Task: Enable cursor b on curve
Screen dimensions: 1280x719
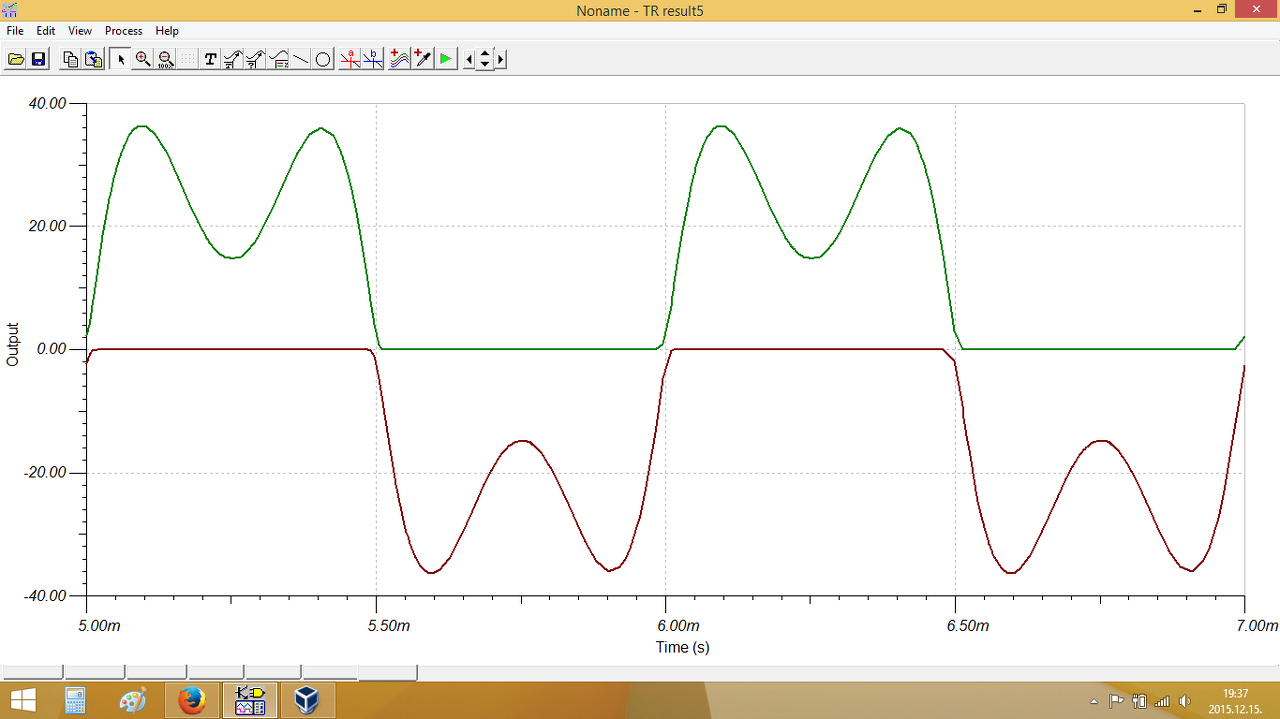Action: click(x=373, y=59)
